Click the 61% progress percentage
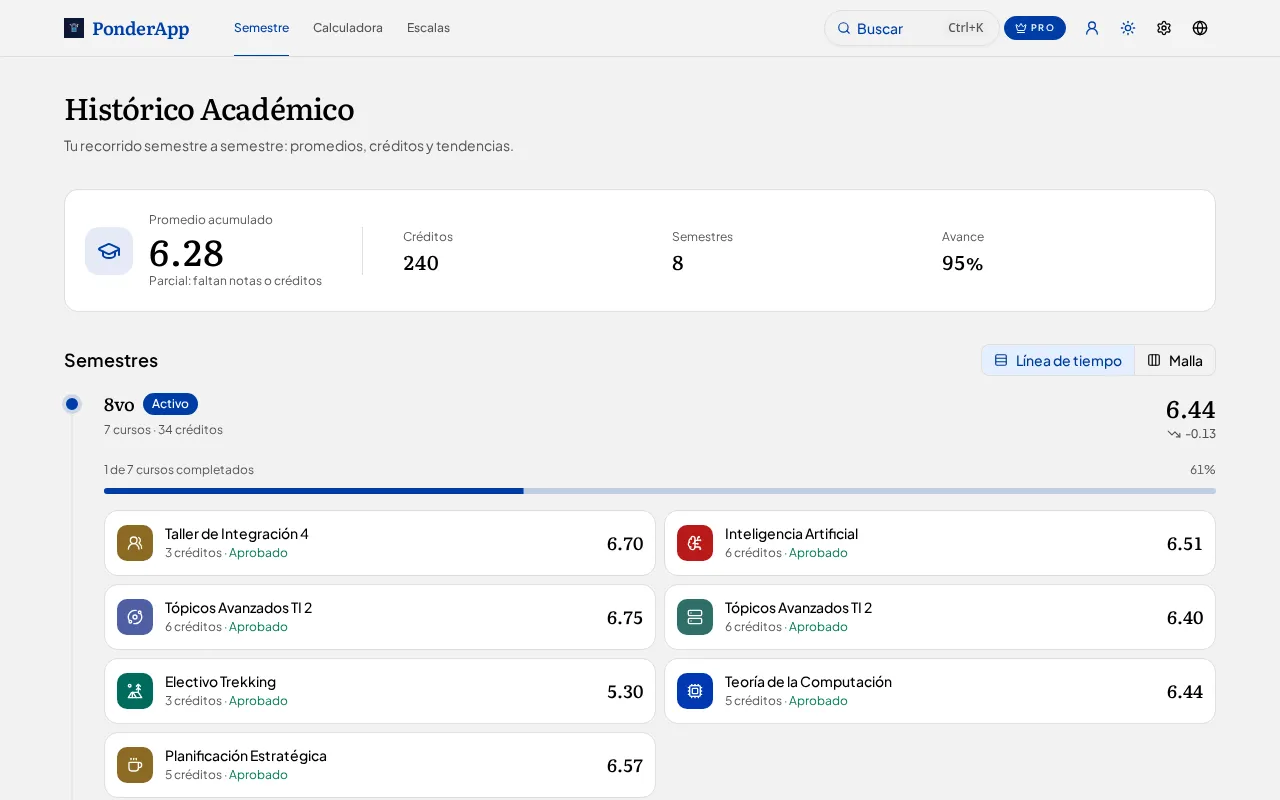Screen dimensions: 1280x800 pyautogui.click(x=1202, y=470)
